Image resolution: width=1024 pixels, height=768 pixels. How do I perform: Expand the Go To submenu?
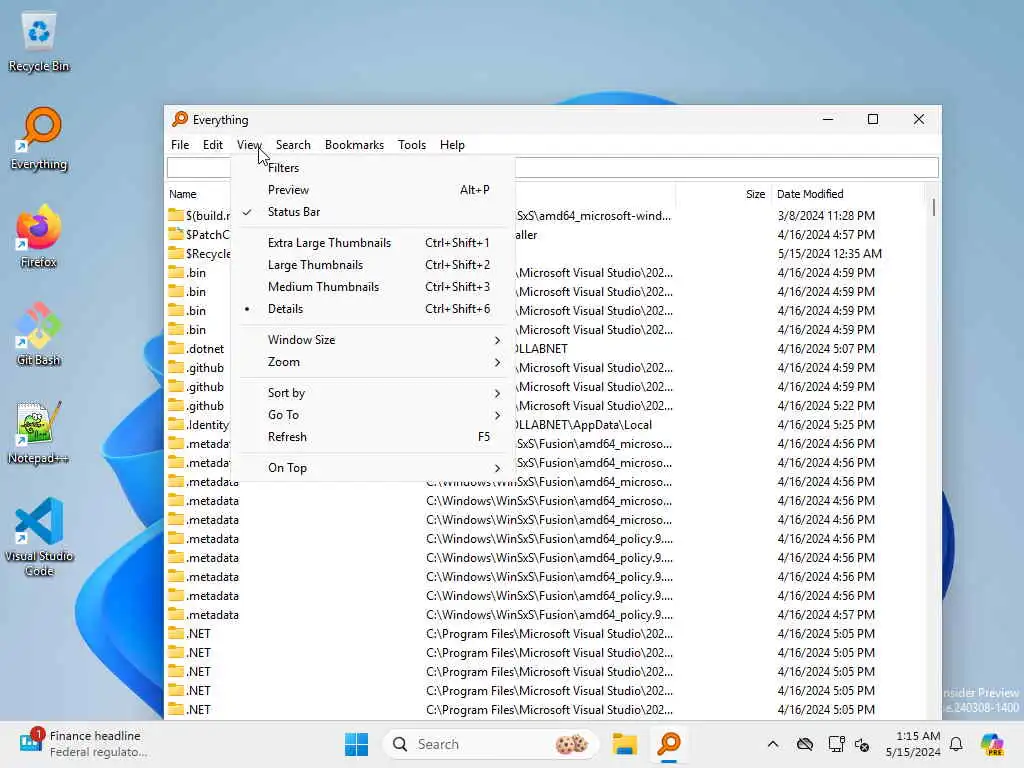click(374, 415)
